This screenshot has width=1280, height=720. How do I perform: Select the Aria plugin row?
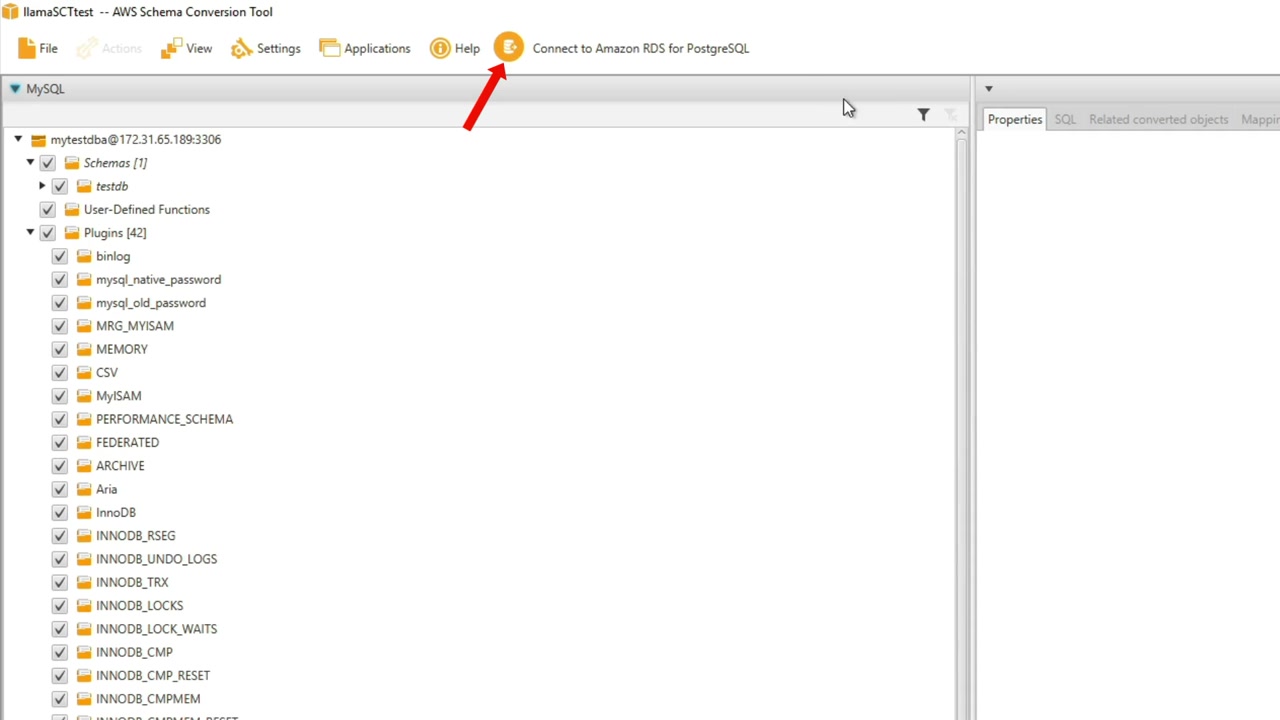click(106, 489)
